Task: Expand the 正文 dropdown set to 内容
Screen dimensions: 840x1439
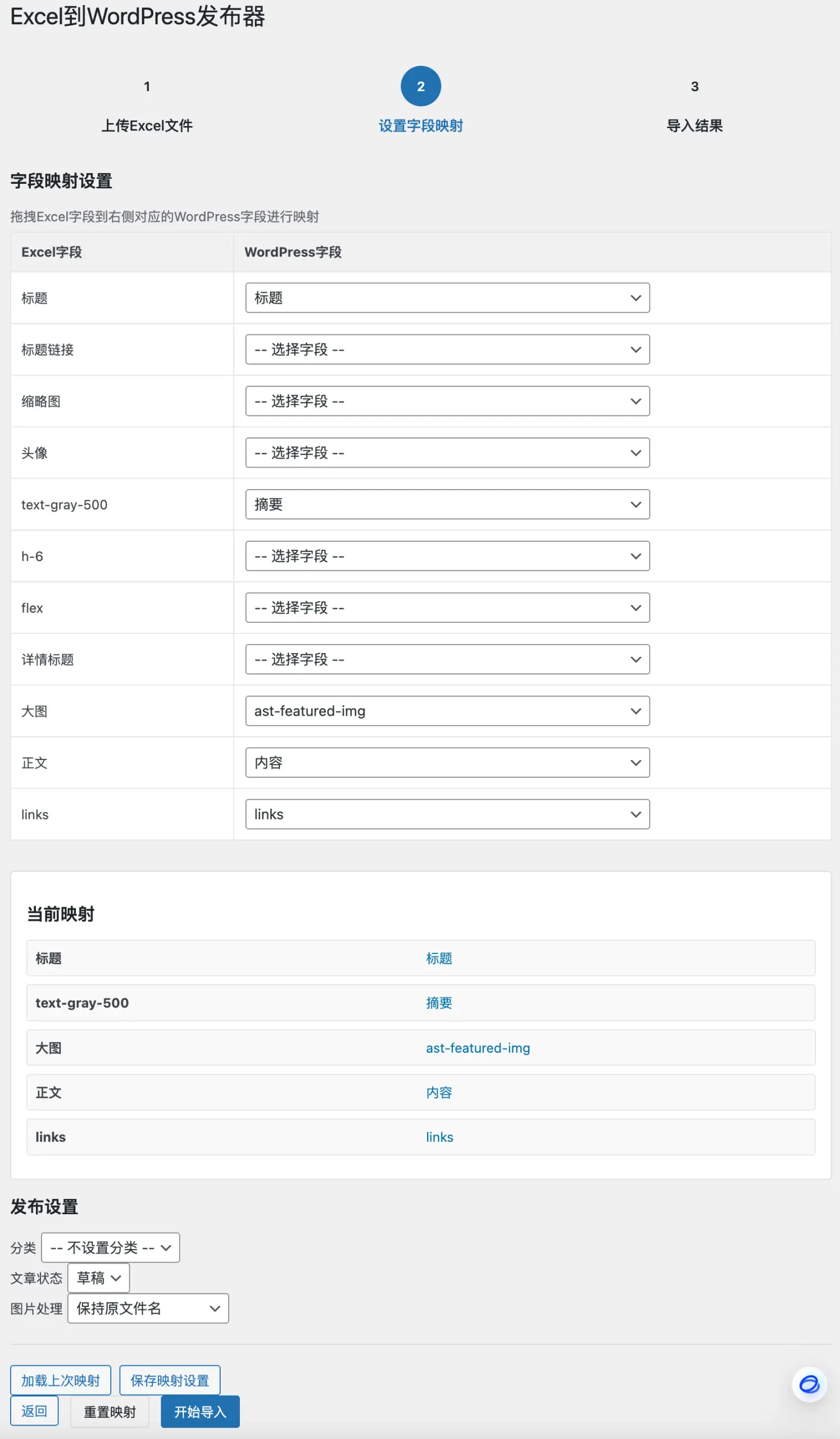Action: click(447, 762)
